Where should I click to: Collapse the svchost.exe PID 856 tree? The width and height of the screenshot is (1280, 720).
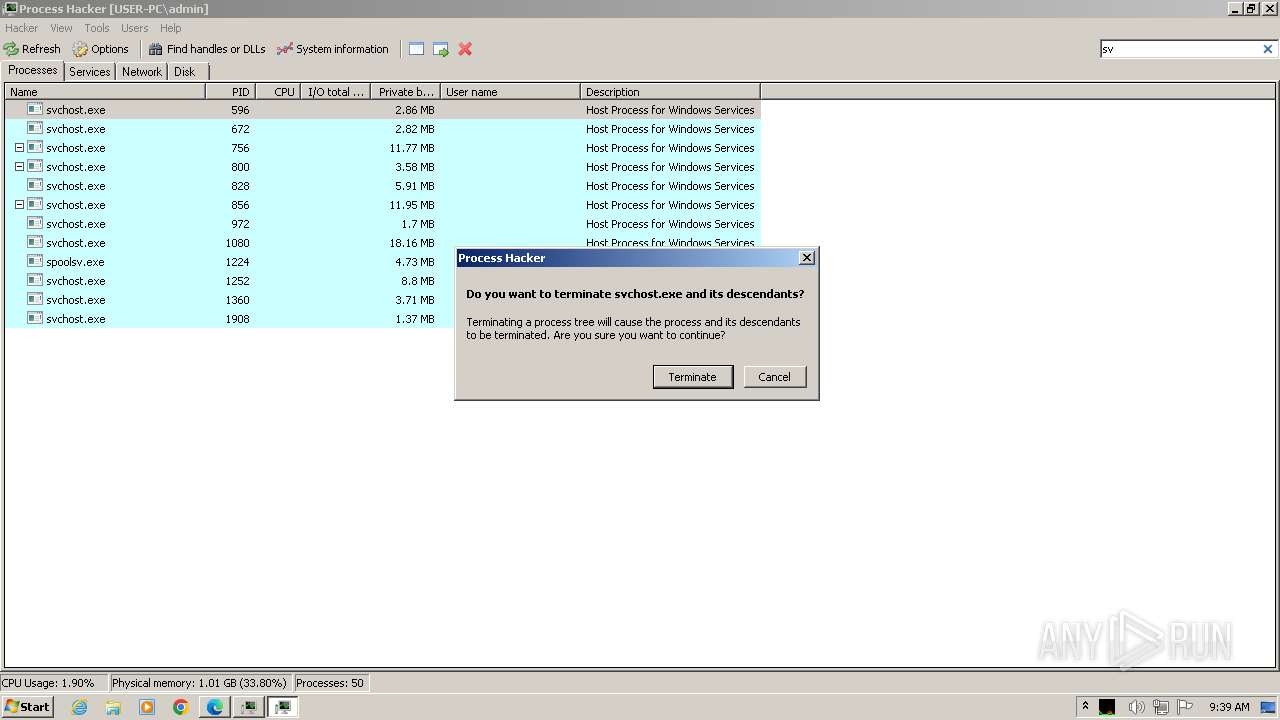(19, 205)
